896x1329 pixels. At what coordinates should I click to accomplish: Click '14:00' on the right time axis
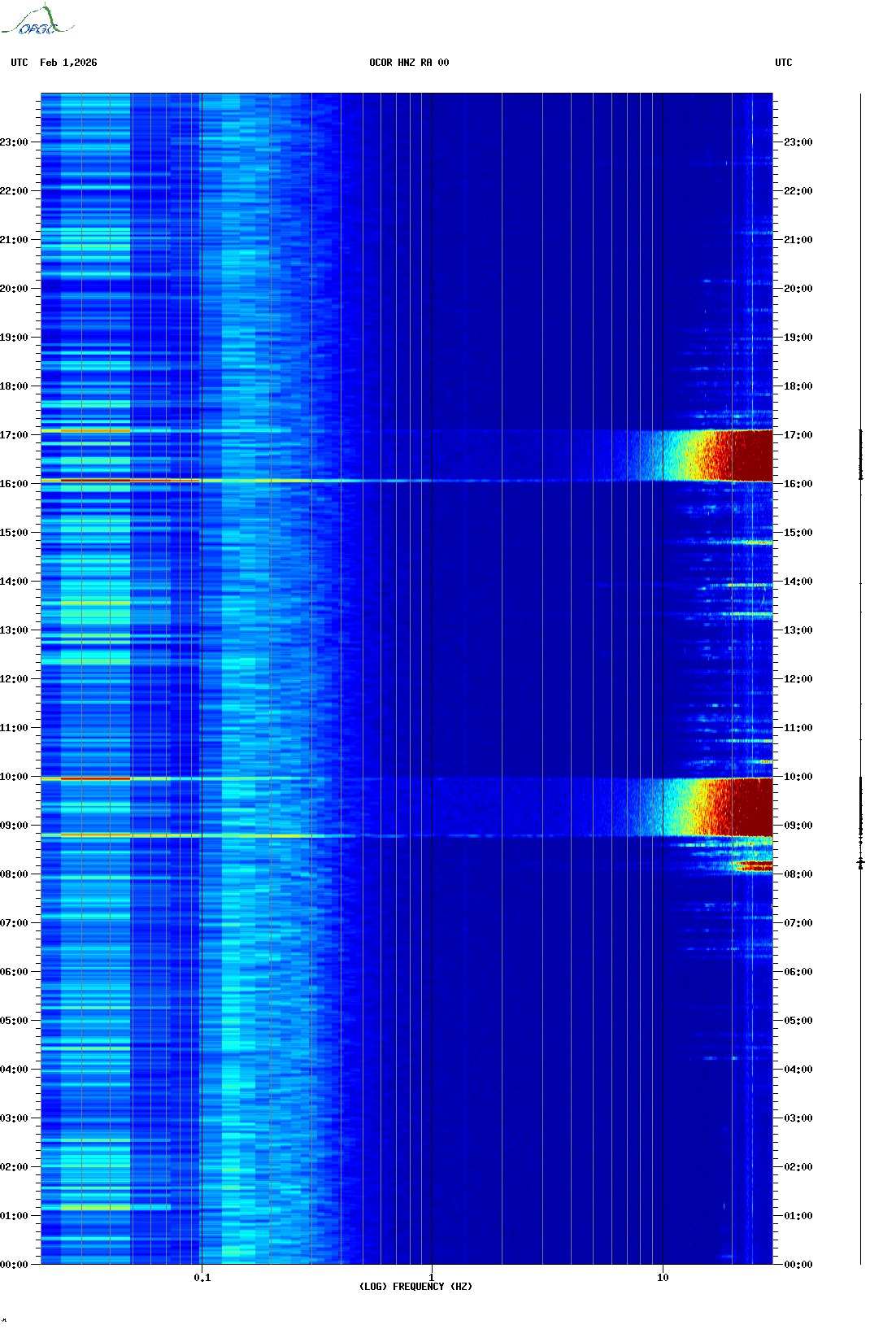[798, 582]
